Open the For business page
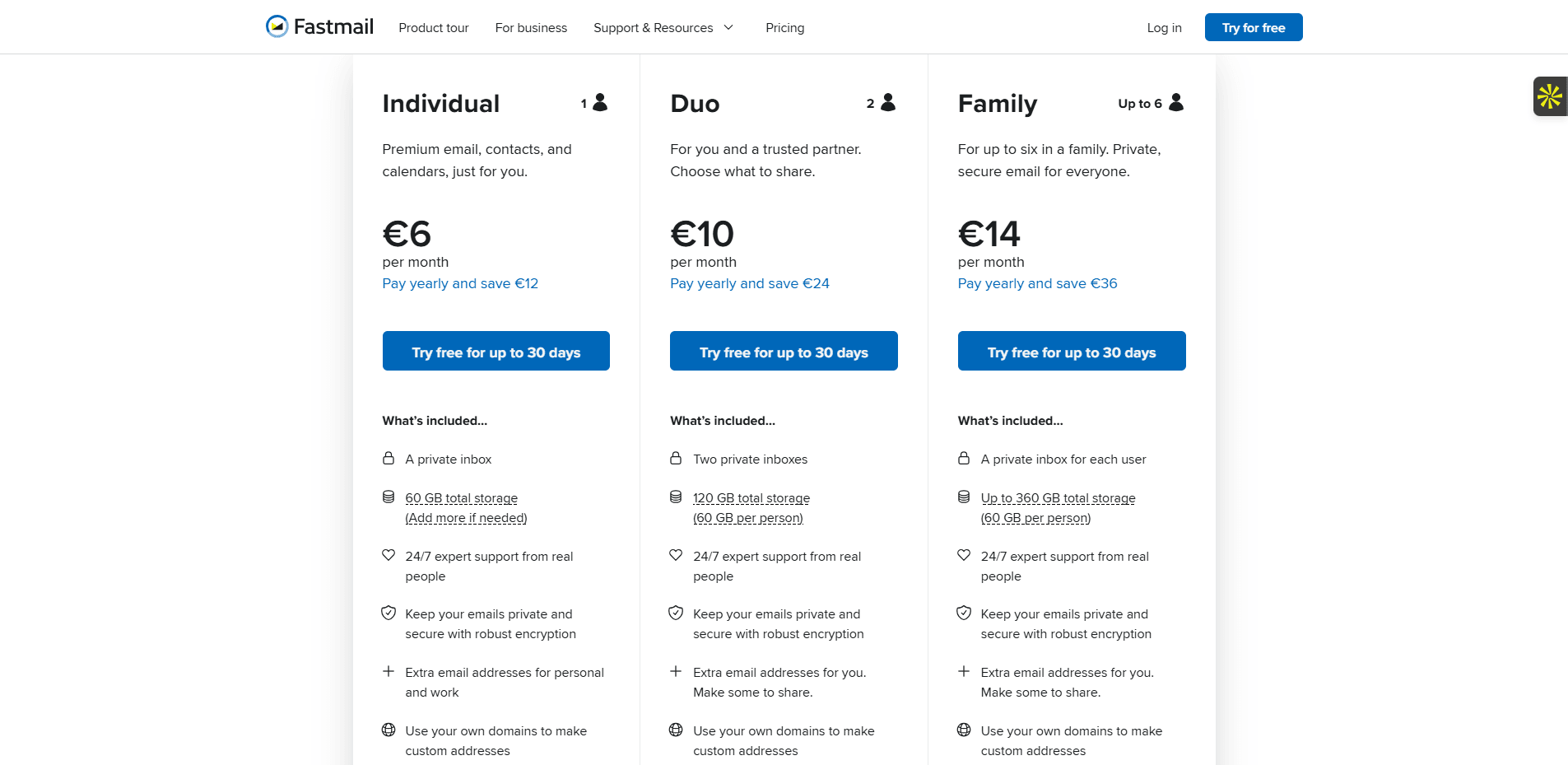Screen dimensions: 1568x765 click(x=531, y=27)
